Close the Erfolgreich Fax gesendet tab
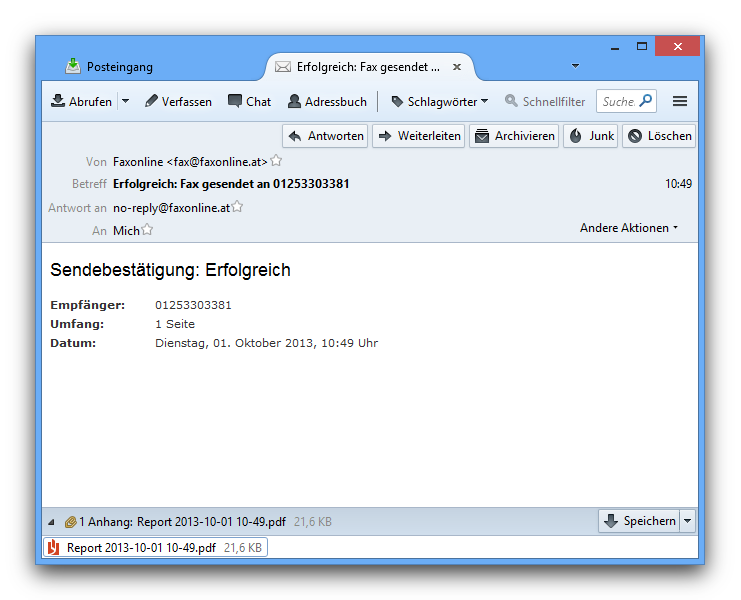The height and width of the screenshot is (600, 741). (457, 67)
